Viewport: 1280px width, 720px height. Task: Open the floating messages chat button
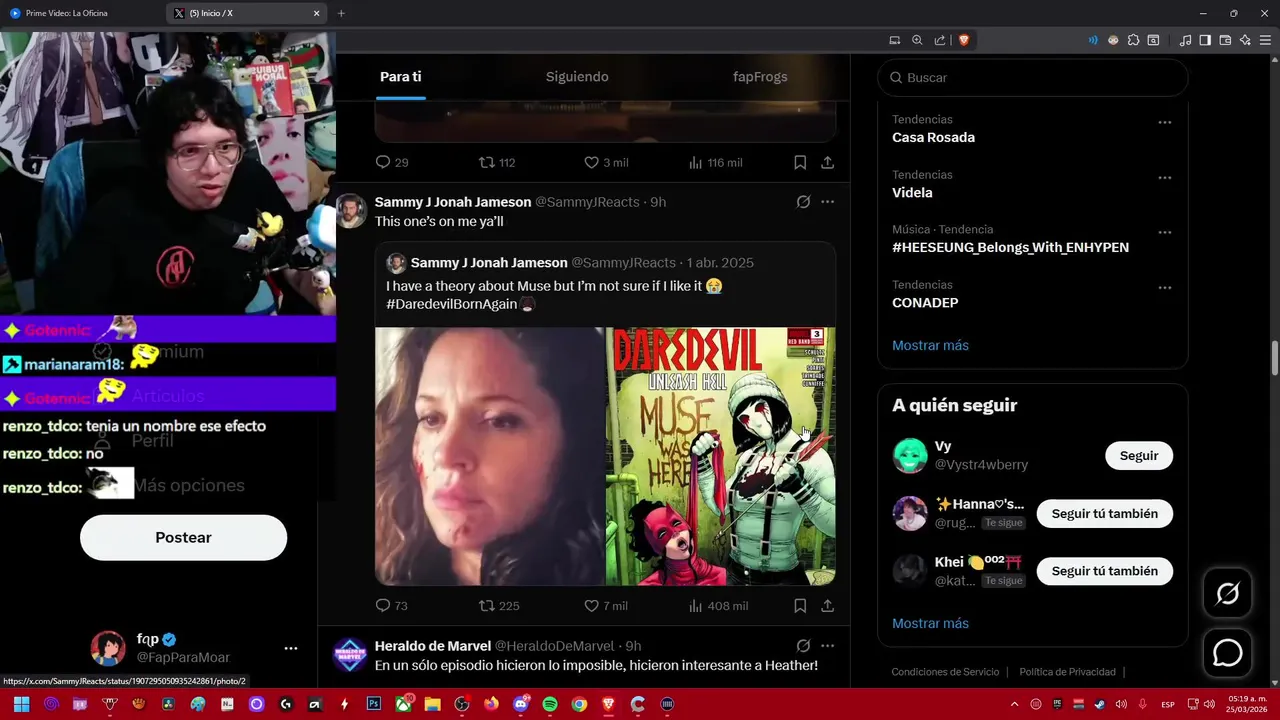click(x=1227, y=653)
